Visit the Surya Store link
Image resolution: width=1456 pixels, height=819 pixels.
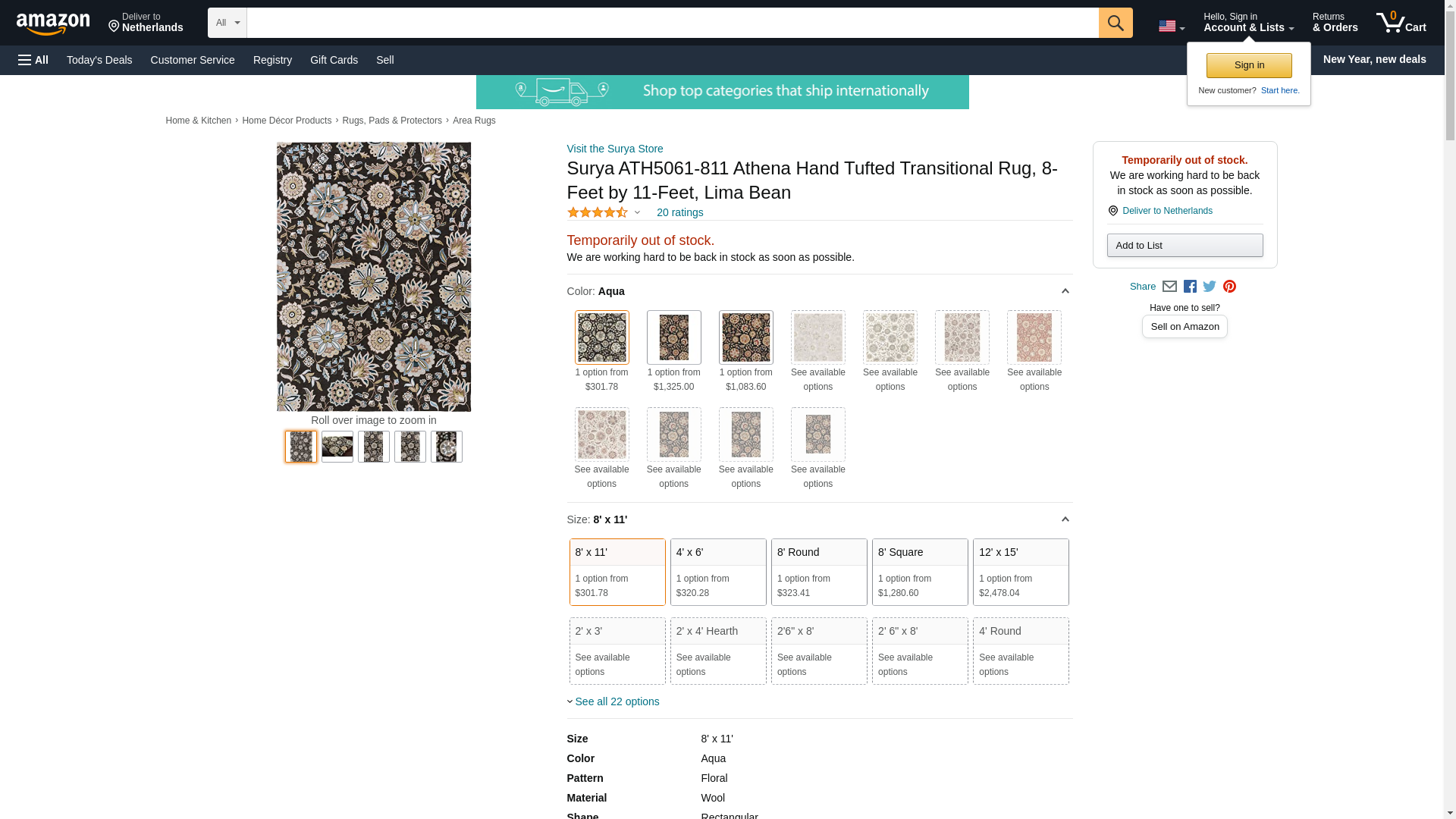tap(614, 149)
